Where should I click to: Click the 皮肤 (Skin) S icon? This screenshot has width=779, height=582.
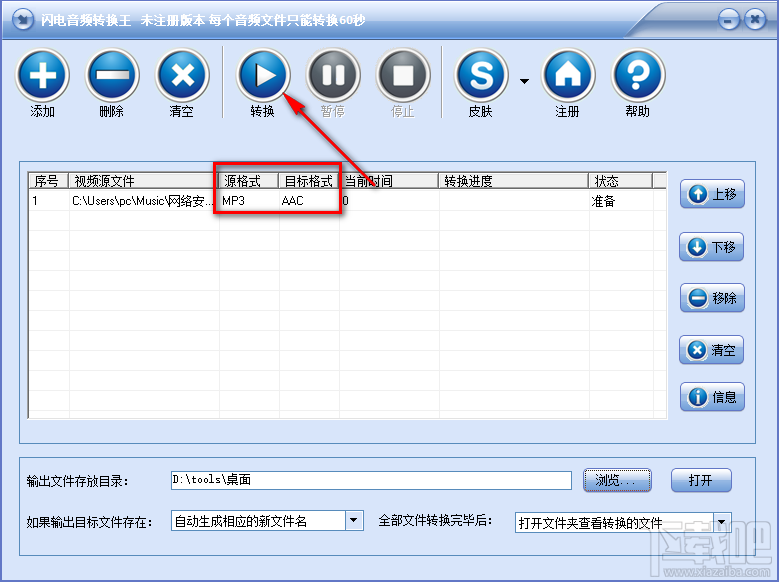tap(481, 75)
